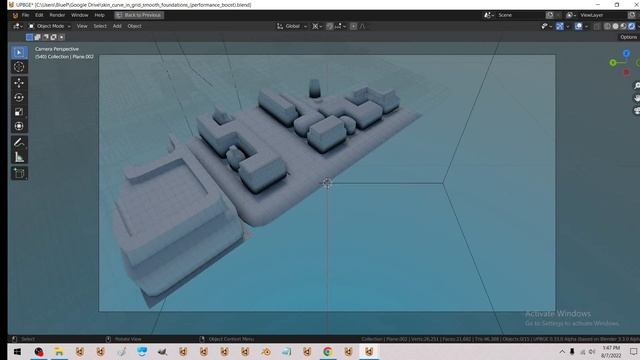
Task: Open the view layer browse dropdown
Action: tap(570, 15)
